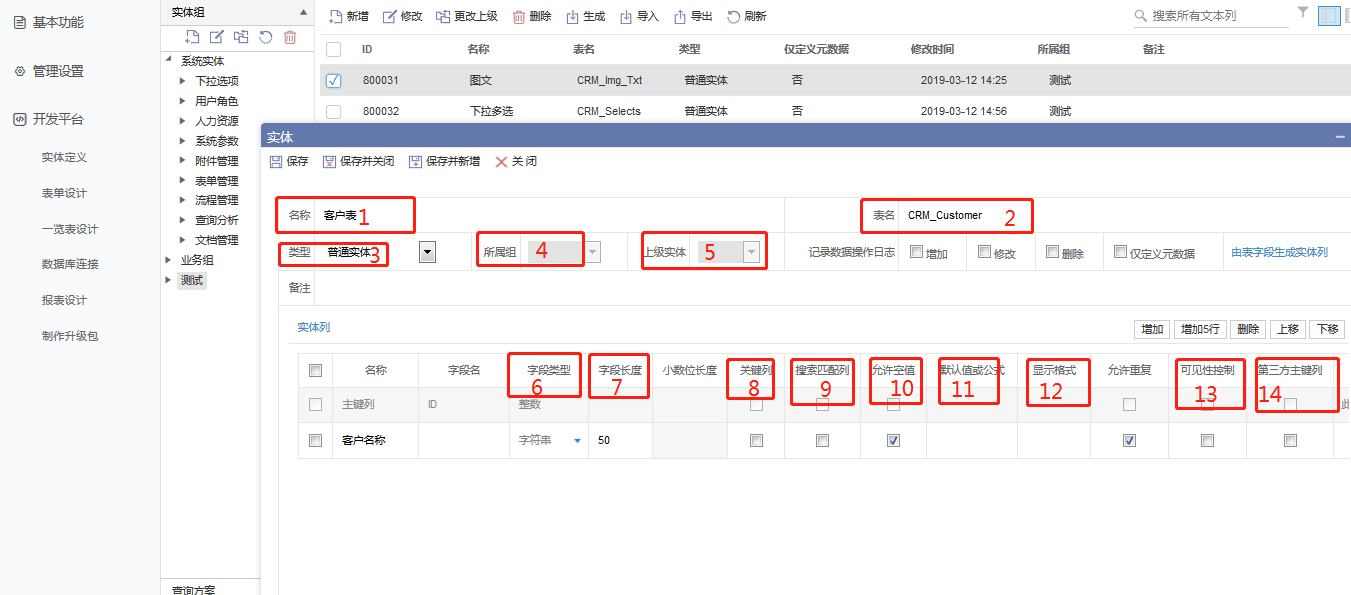Click the red 删除 trash icon in toolbar

click(x=519, y=16)
